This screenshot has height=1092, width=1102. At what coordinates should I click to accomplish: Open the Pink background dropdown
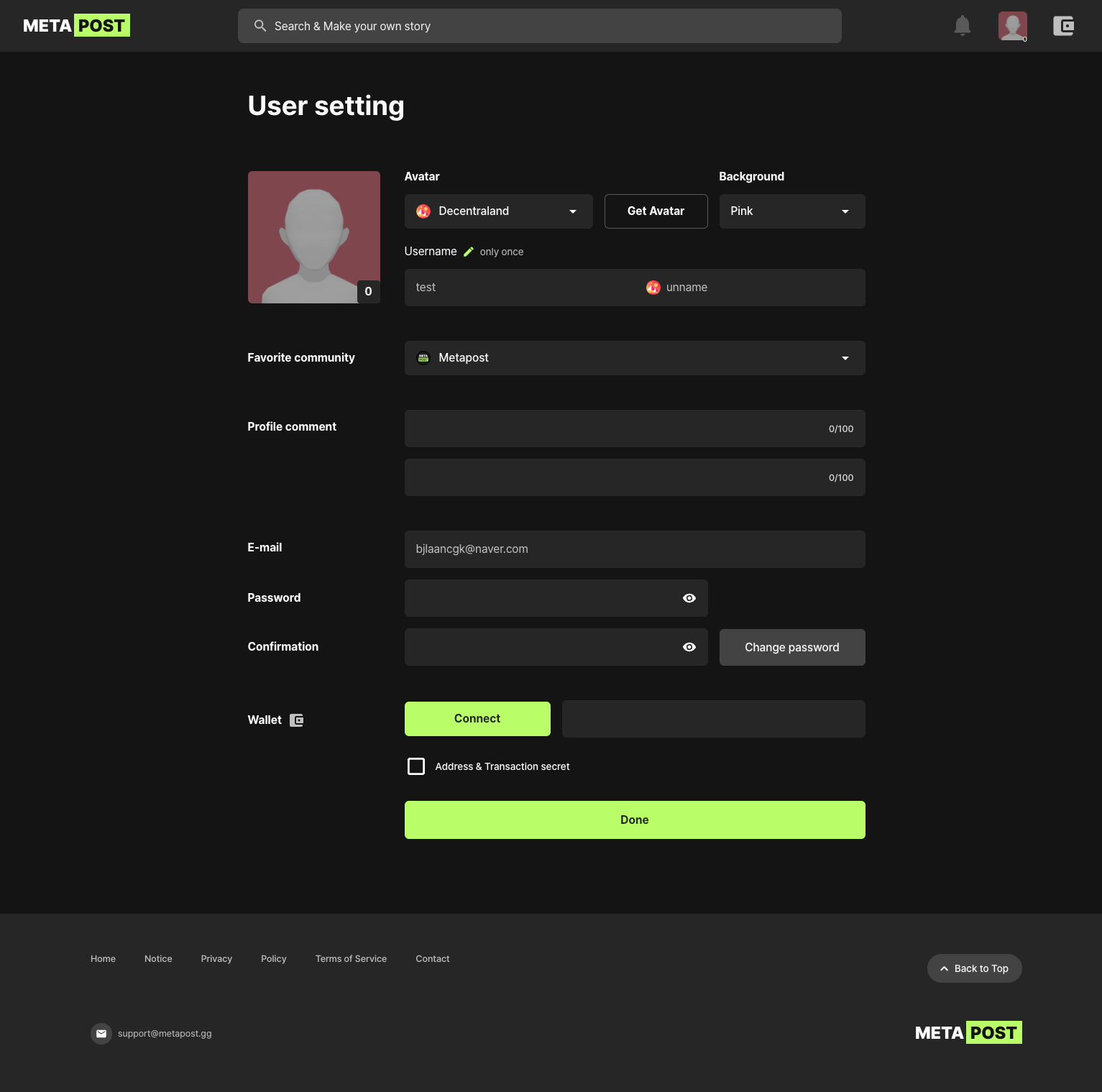[792, 211]
